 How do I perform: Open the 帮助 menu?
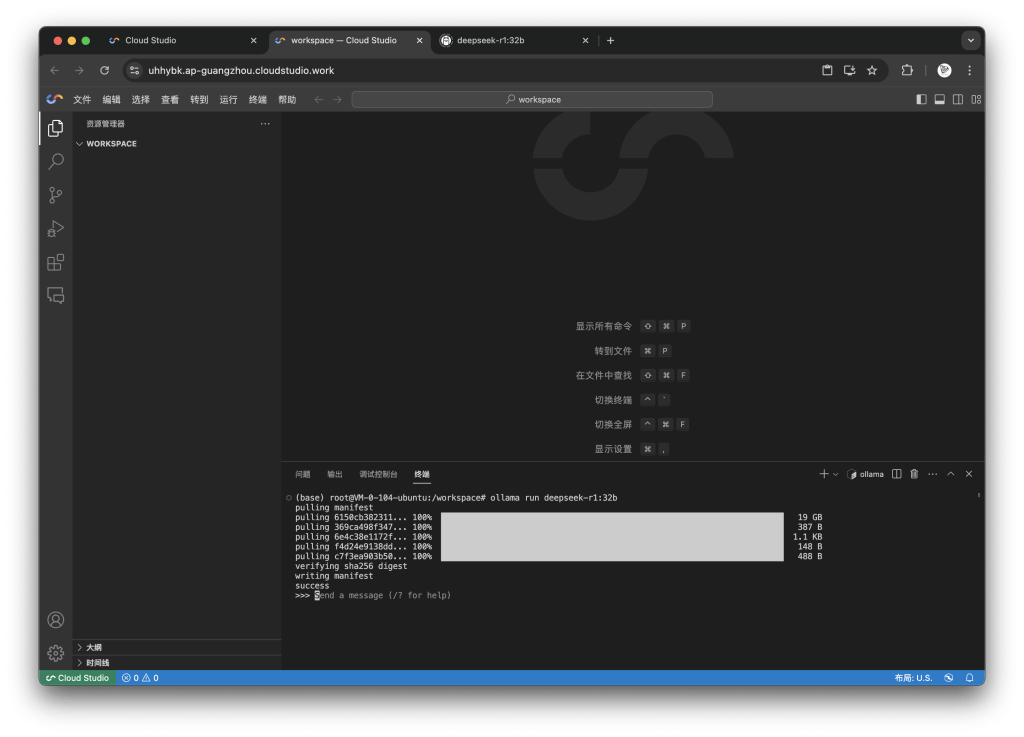point(287,99)
